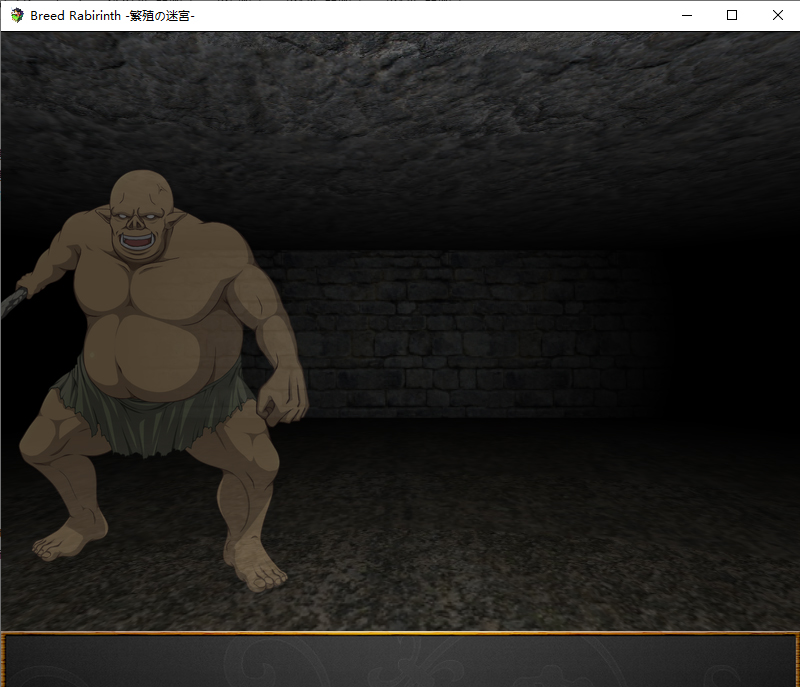The width and height of the screenshot is (800, 687).
Task: Click the message window's gold border
Action: tap(400, 633)
